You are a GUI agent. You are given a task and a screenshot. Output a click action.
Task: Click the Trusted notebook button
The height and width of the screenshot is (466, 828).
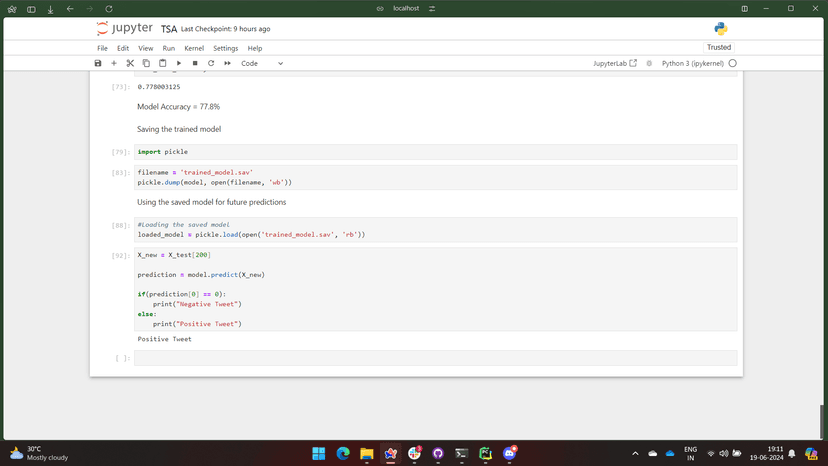719,47
